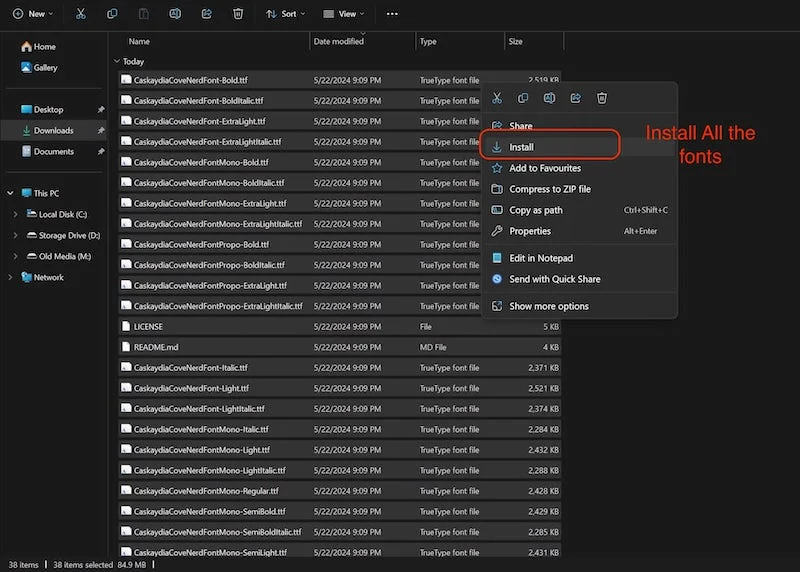Click the Share icon in the top toolbar
This screenshot has width=800, height=572.
pos(207,14)
